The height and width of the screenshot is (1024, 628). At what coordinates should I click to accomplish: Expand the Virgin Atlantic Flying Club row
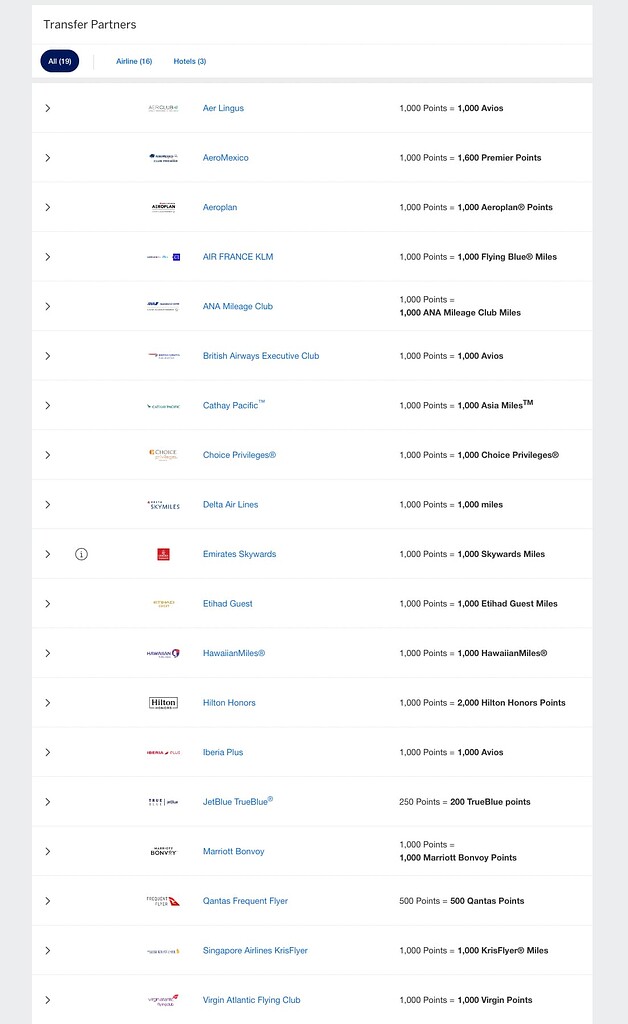[47, 1000]
